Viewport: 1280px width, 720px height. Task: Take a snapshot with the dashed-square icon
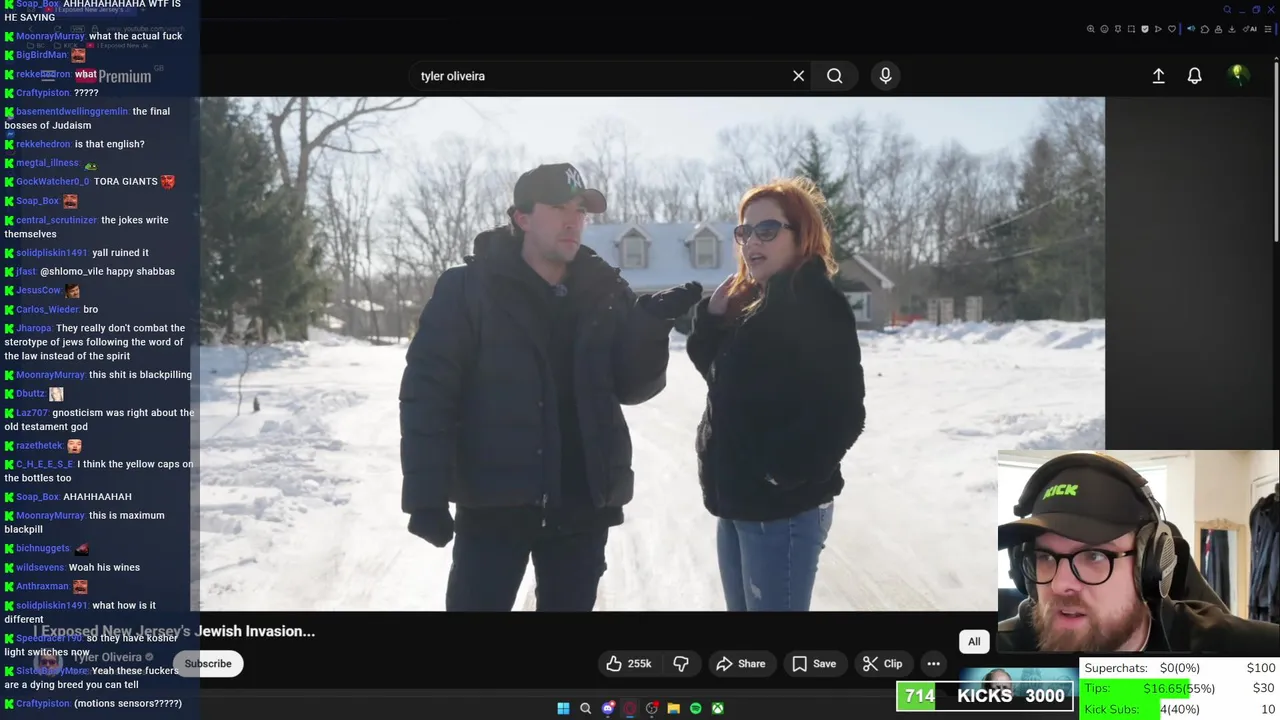click(x=1131, y=29)
